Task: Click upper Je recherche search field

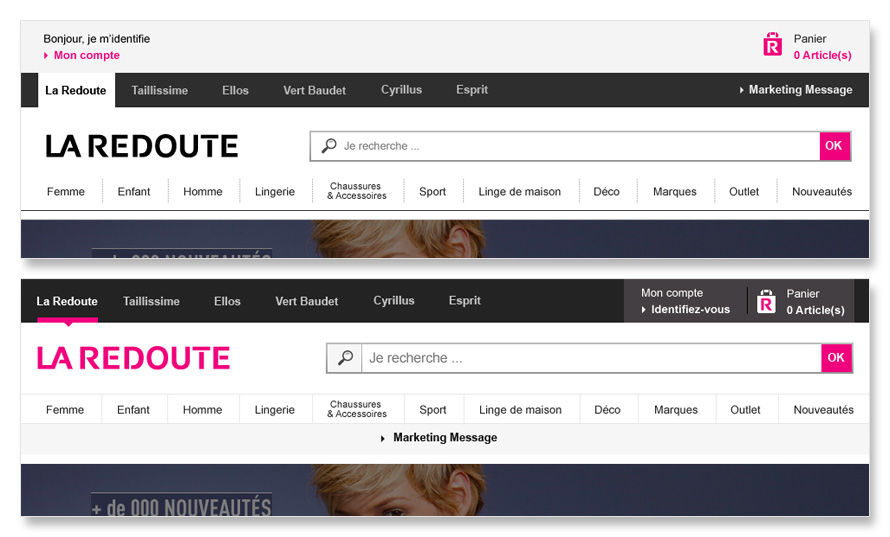Action: 579,146
